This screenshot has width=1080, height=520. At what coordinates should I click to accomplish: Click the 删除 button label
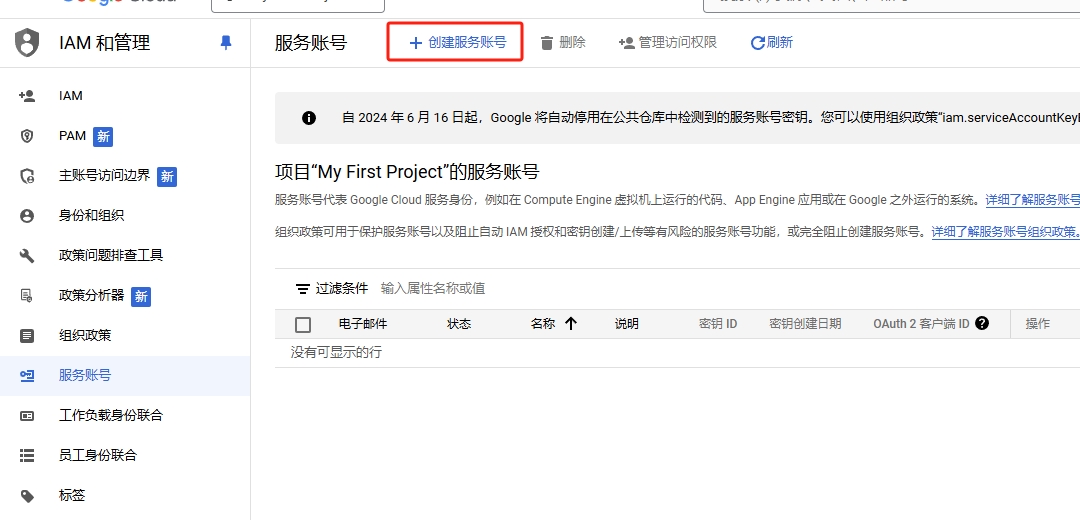572,43
